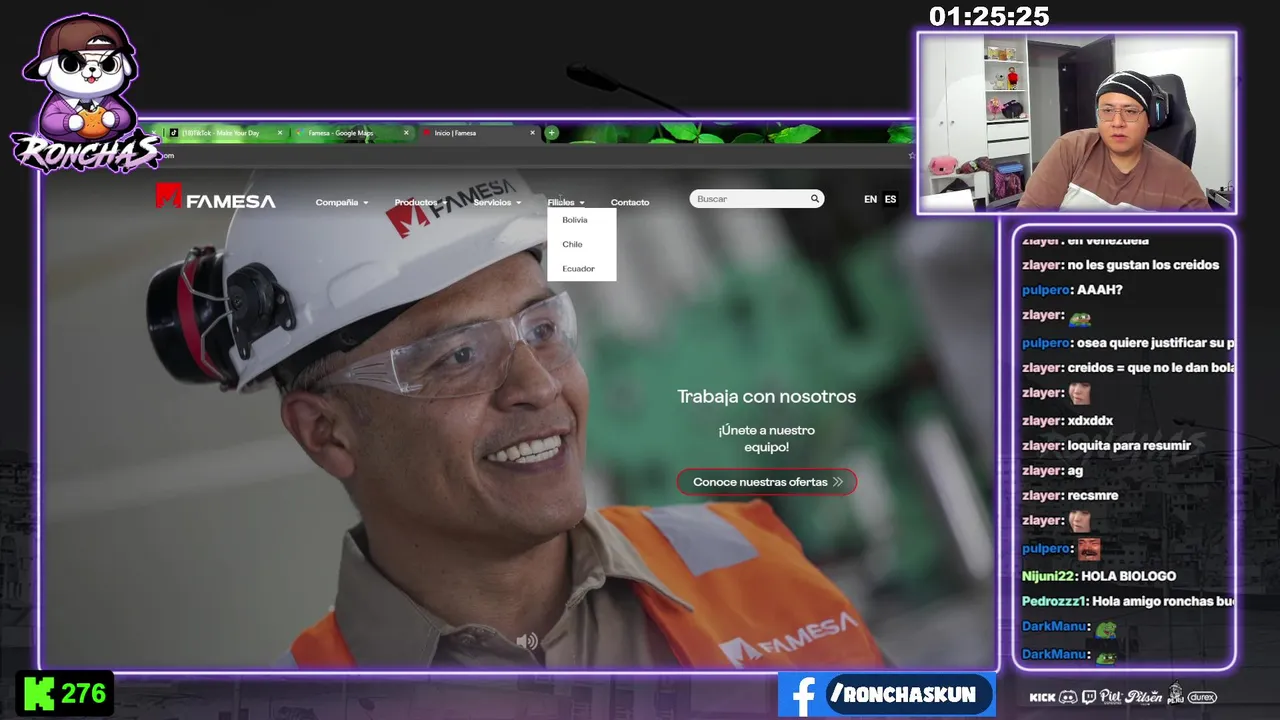Close the Famesa - Google Maps tab
This screenshot has width=1280, height=720.
pyautogui.click(x=406, y=133)
